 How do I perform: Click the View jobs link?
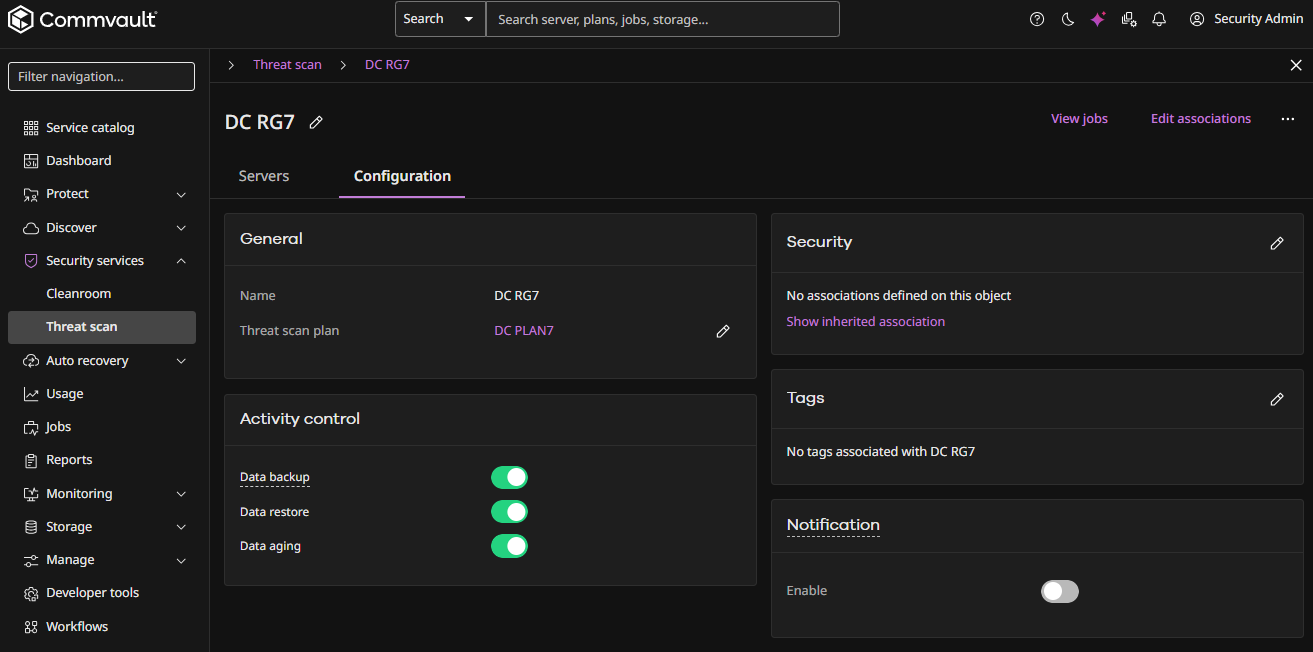1079,119
